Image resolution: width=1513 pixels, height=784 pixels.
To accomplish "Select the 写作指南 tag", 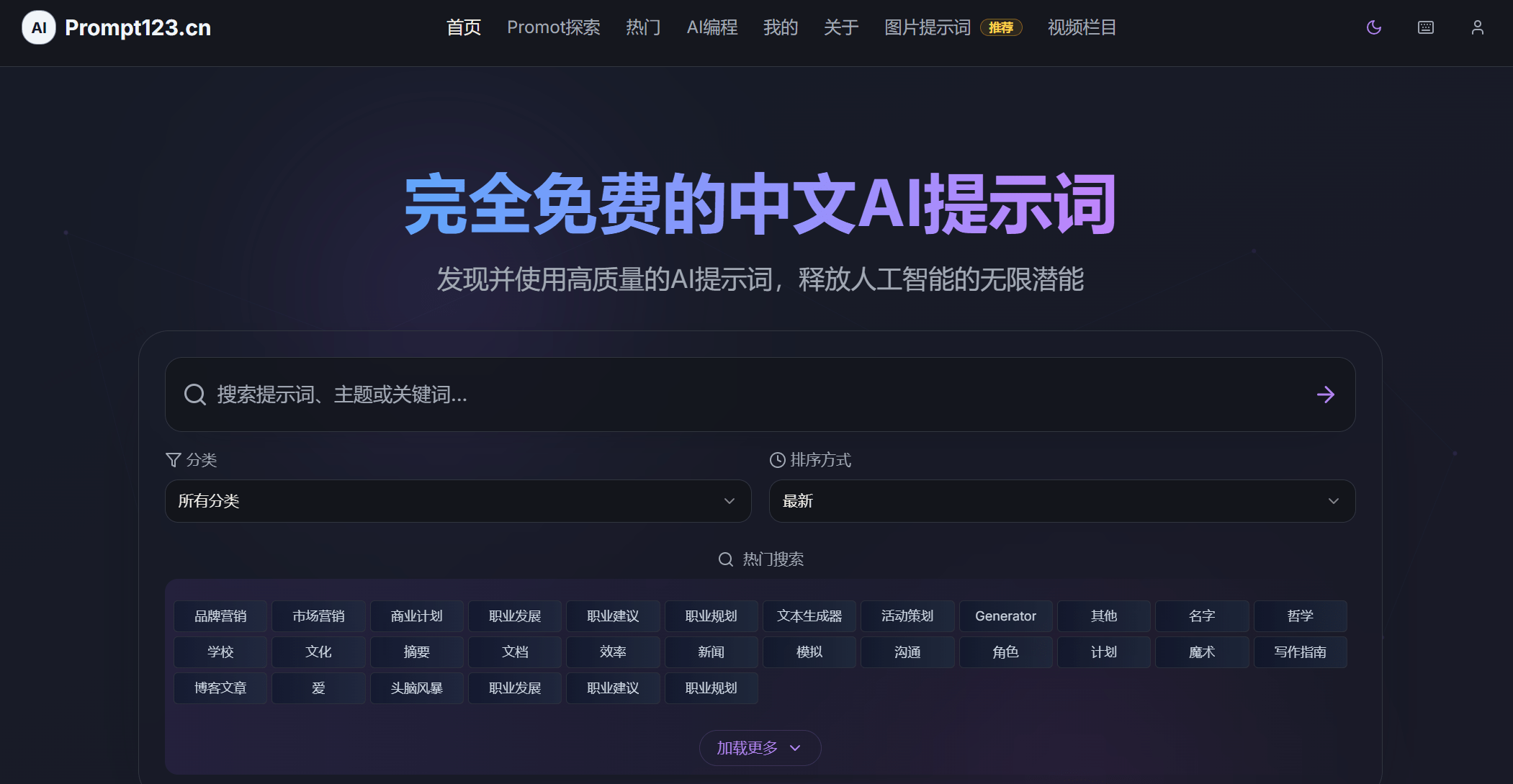I will pyautogui.click(x=1301, y=652).
